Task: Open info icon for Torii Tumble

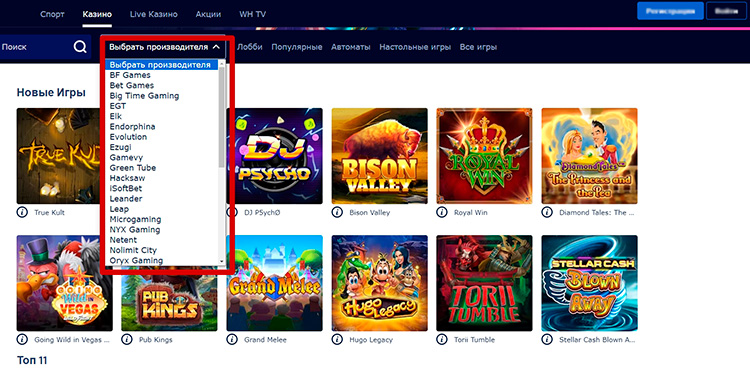Action: click(442, 339)
